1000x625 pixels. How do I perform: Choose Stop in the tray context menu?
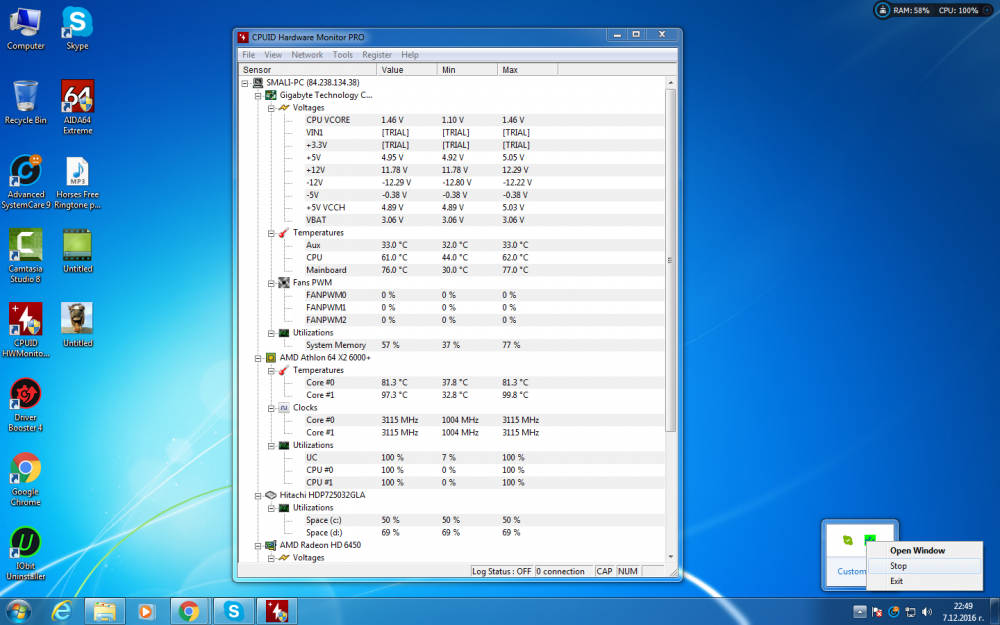pyautogui.click(x=924, y=566)
